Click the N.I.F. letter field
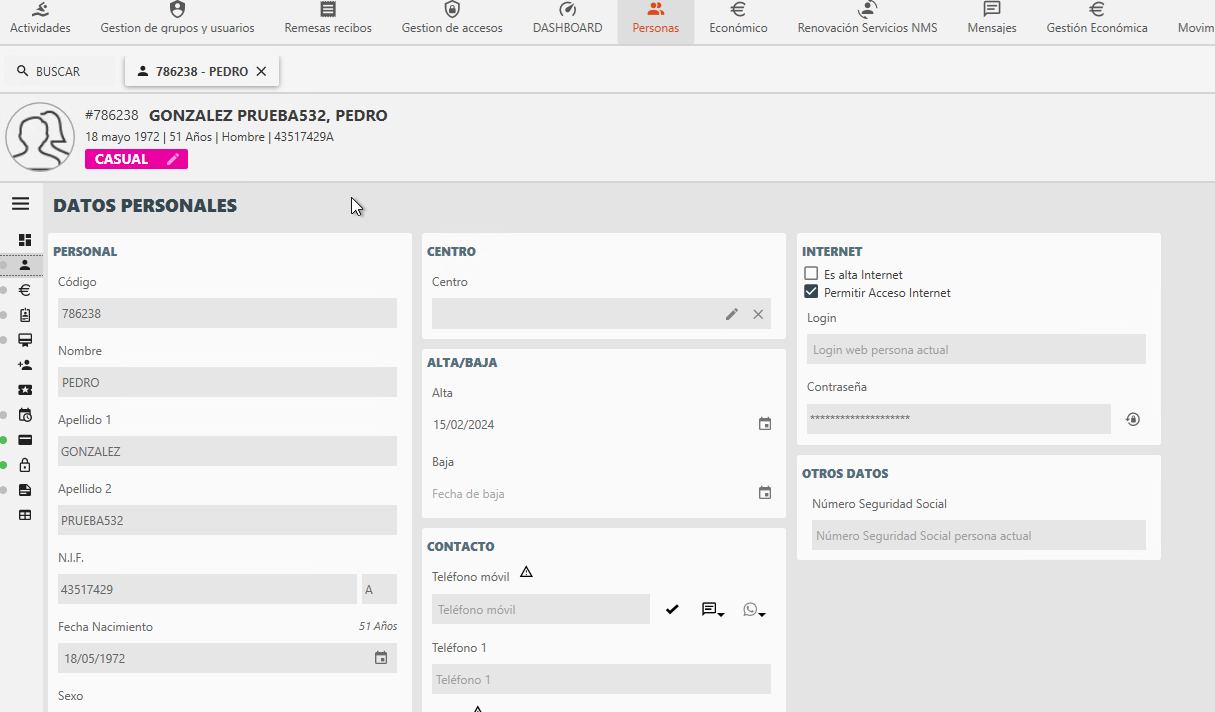 coord(379,589)
